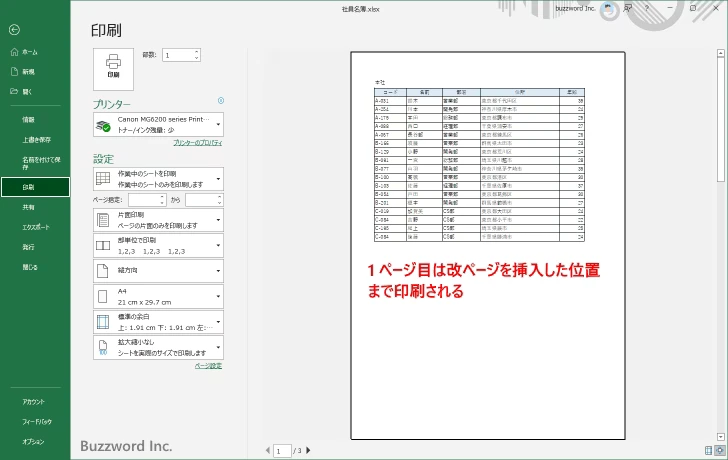Open the 拡大縮小なし scaling dropdown
This screenshot has width=728, height=460.
coord(158,347)
